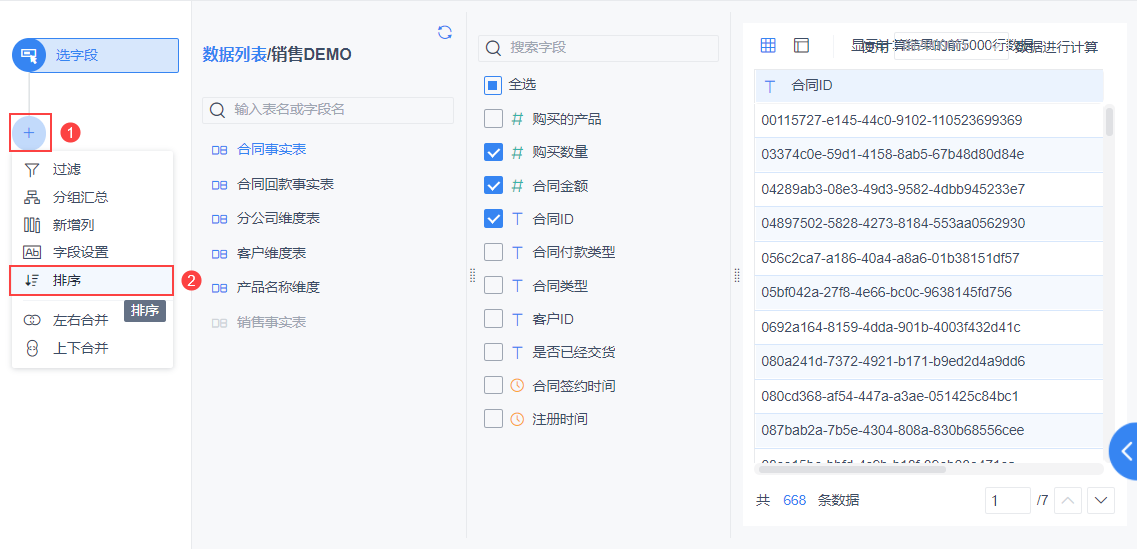Screen dimensions: 1137x549
Task: Click cell 04897502-5828-4273-8184-553aa0562930
Action: click(929, 223)
